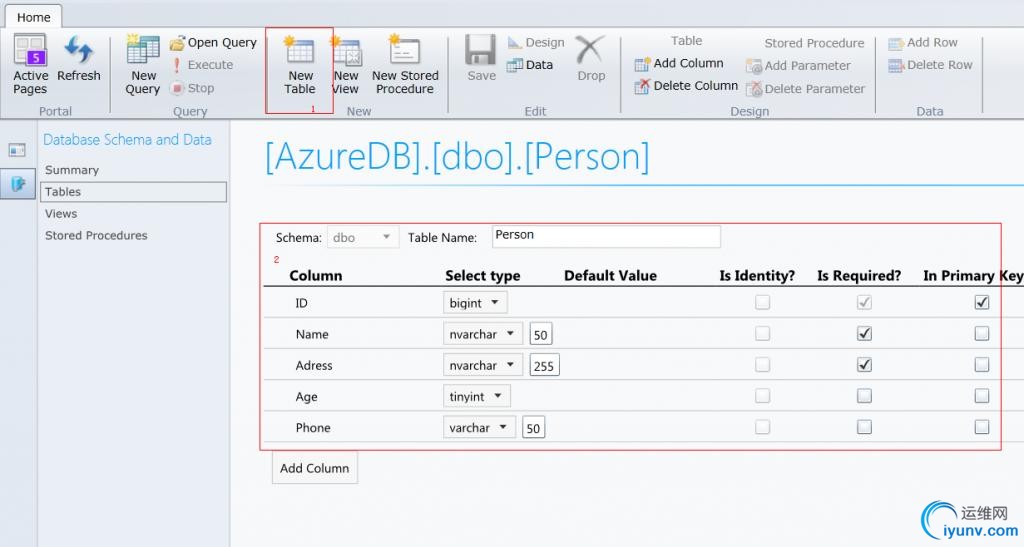The image size is (1024, 547).
Task: Click Delete Parameter in the ribbon
Action: [805, 89]
